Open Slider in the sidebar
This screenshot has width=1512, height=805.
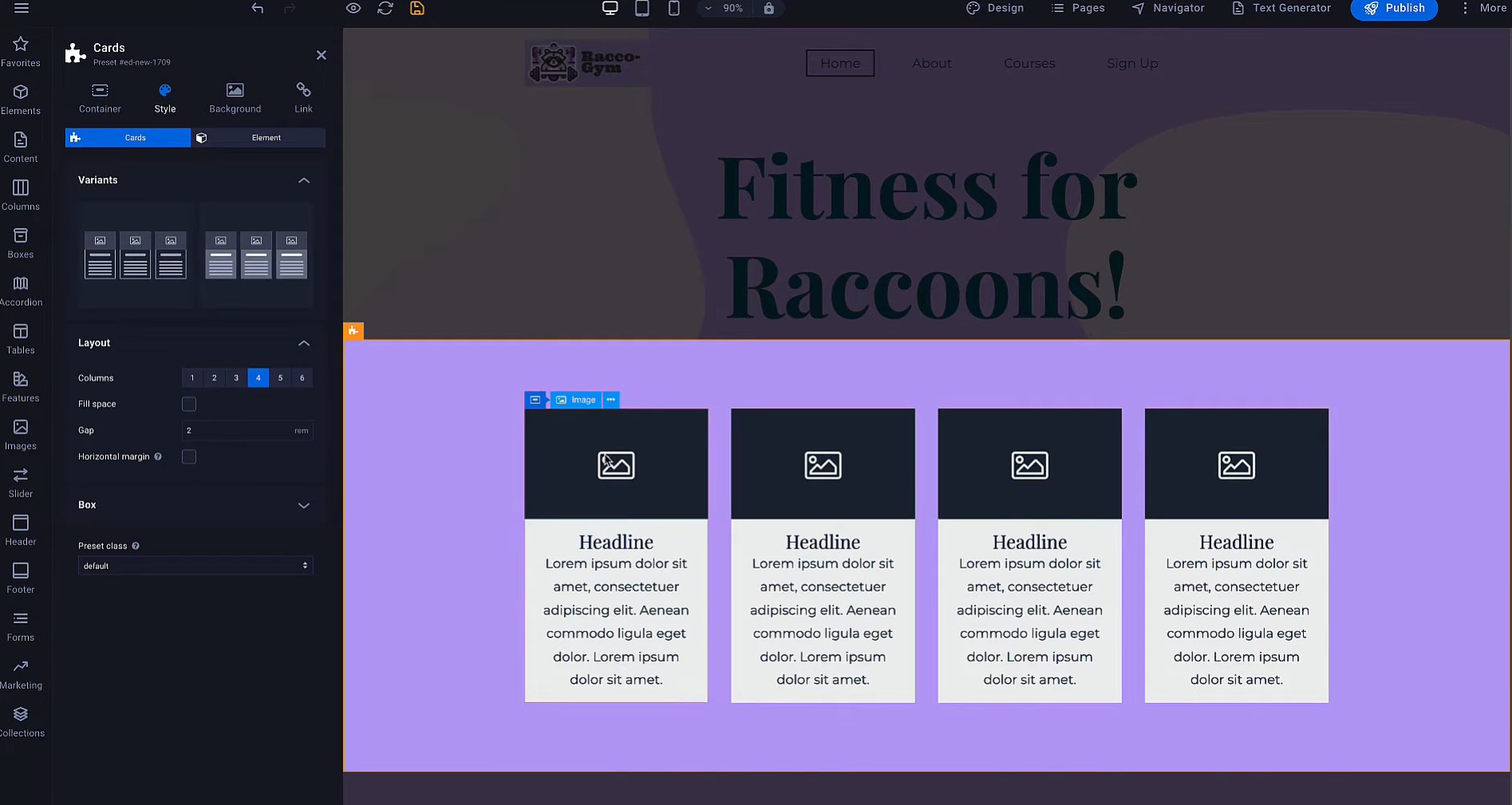tap(21, 483)
